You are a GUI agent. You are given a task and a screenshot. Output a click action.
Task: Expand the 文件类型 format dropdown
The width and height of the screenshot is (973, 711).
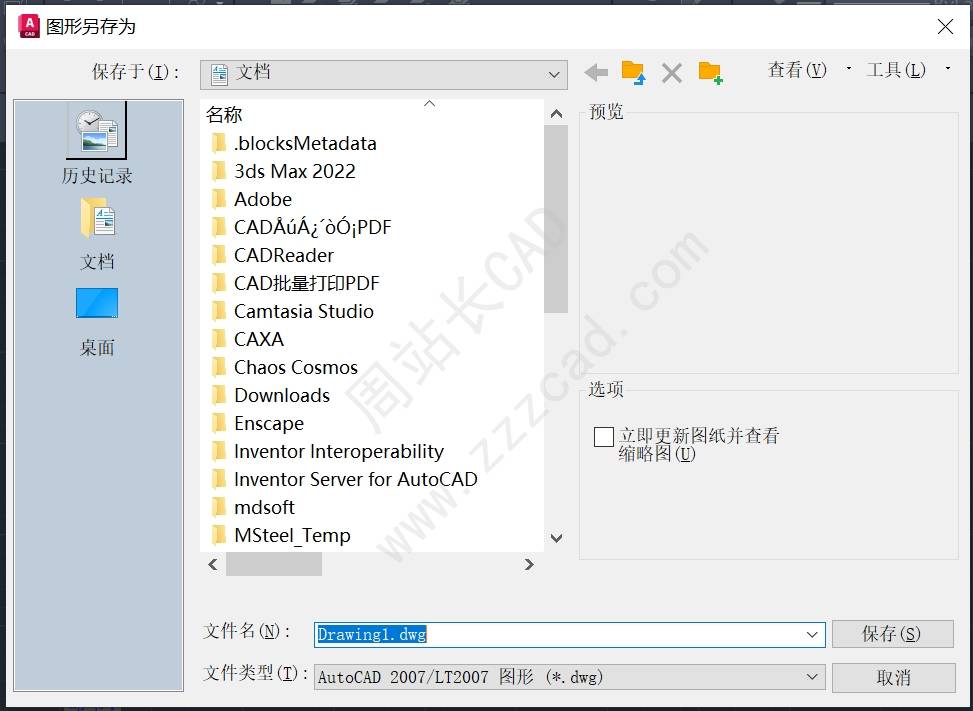(812, 677)
